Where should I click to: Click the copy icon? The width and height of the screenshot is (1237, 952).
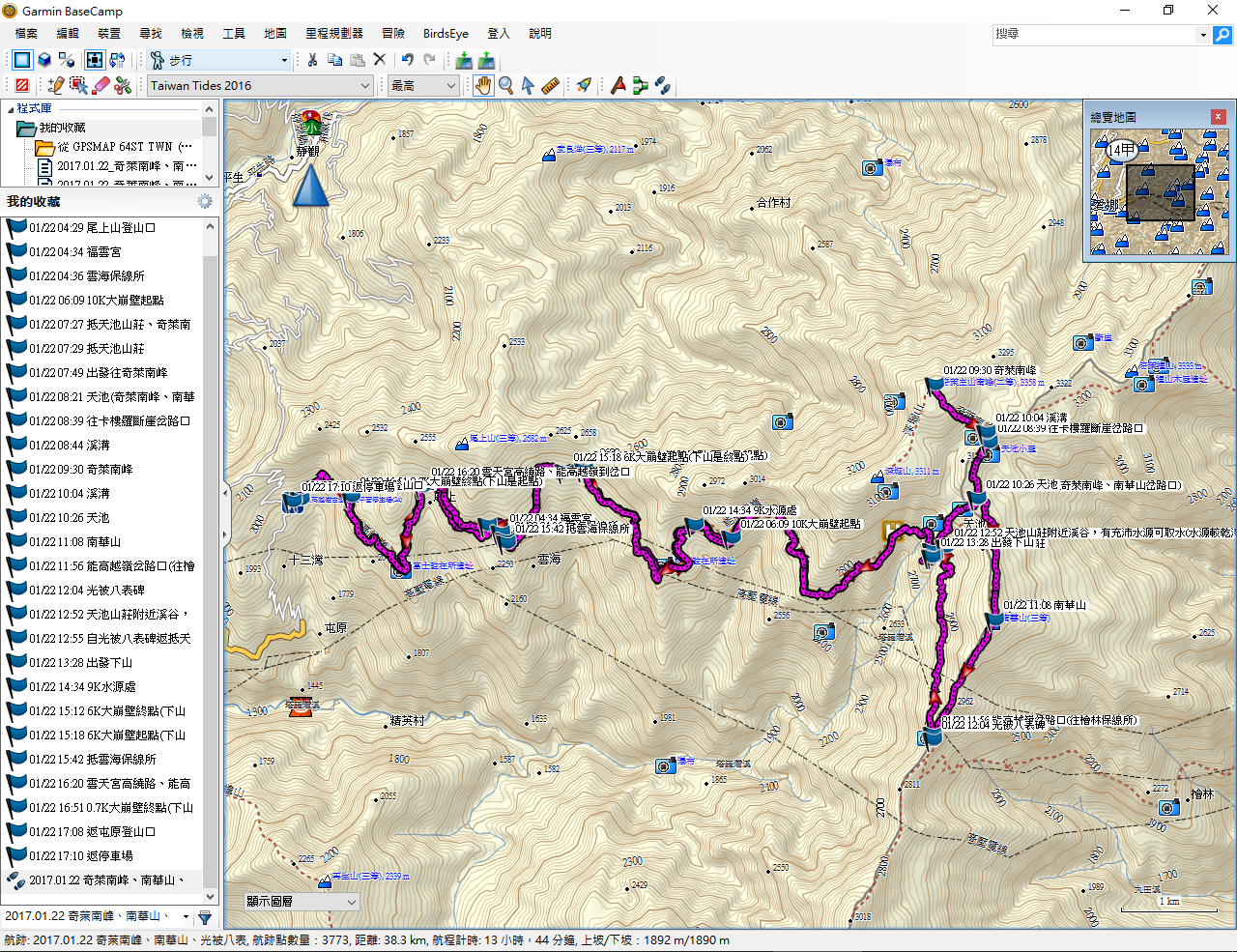click(334, 60)
